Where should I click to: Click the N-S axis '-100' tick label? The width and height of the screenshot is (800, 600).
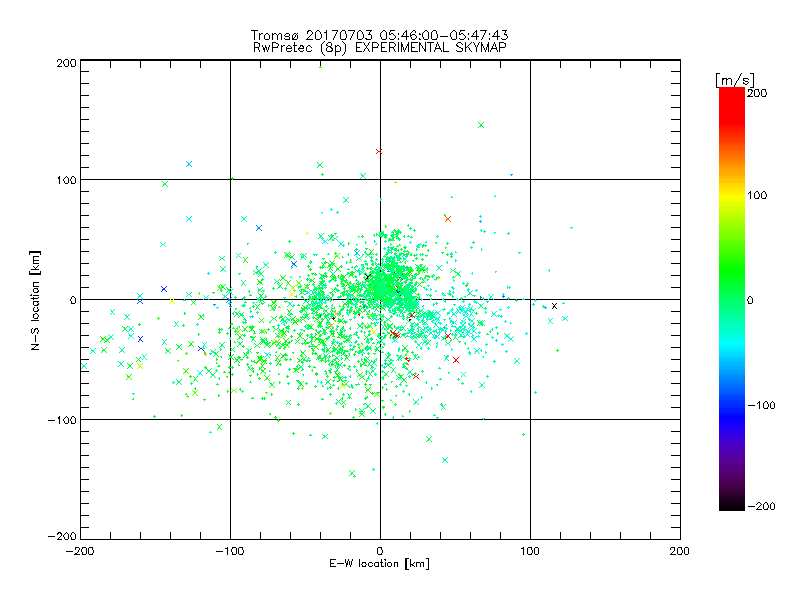tap(62, 420)
